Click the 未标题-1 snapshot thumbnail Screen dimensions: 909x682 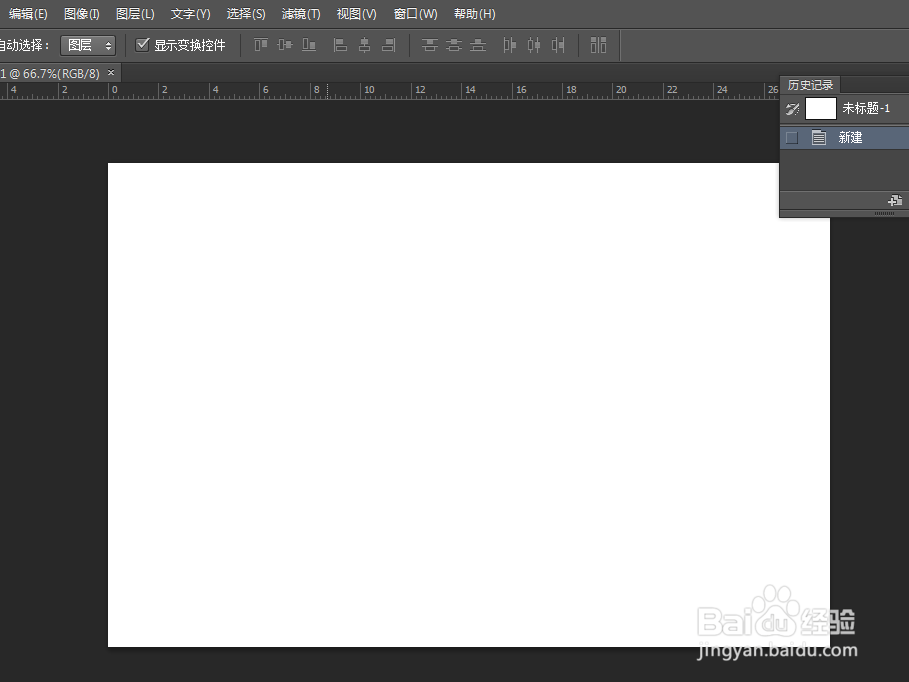(821, 108)
